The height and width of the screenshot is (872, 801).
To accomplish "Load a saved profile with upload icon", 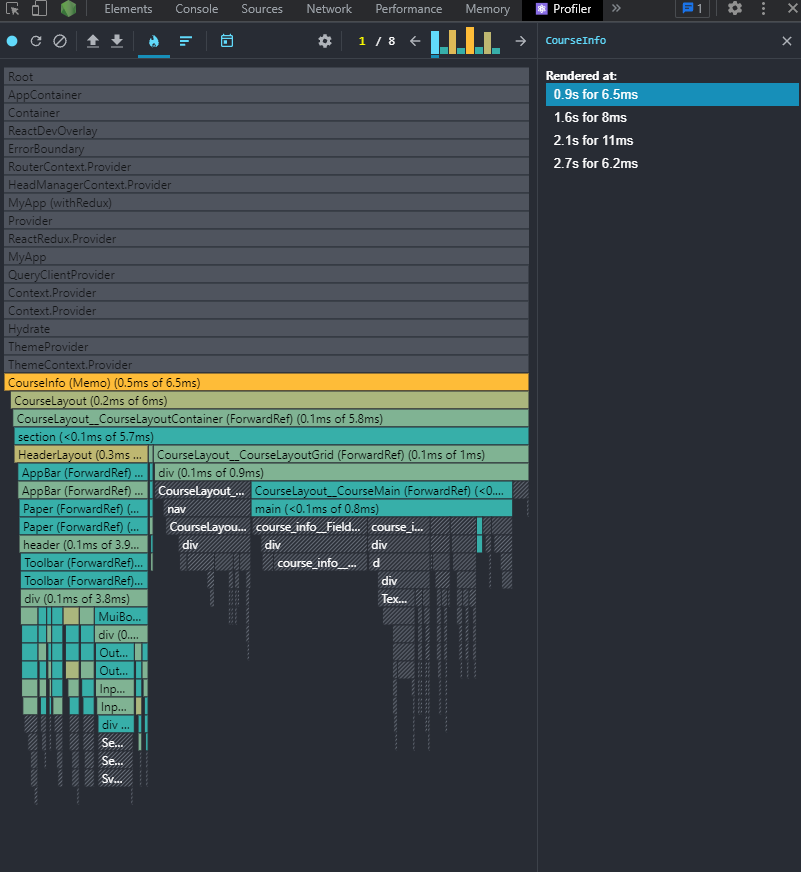I will [93, 41].
